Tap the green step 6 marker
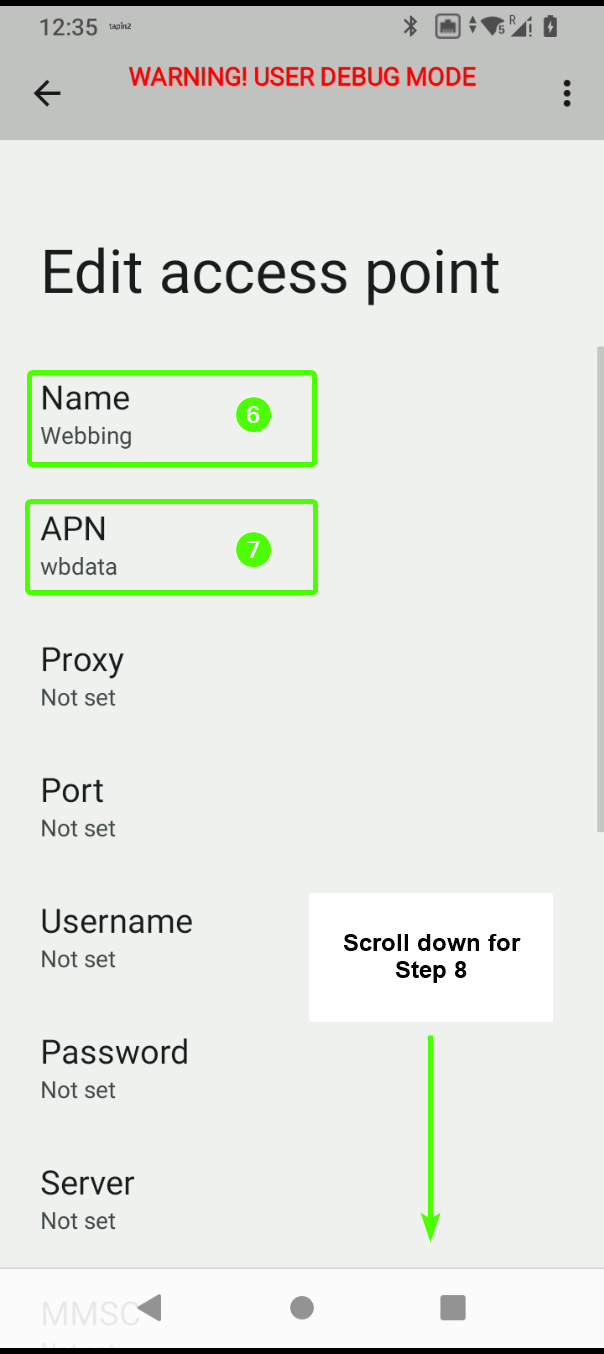 tap(254, 415)
